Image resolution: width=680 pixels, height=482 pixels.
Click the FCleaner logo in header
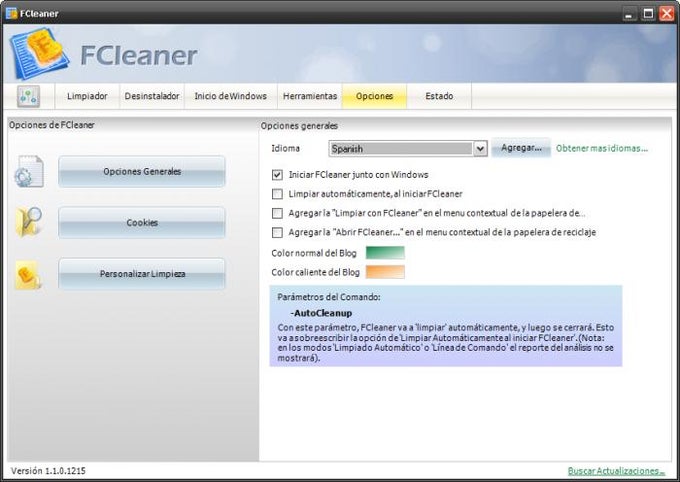tap(39, 53)
